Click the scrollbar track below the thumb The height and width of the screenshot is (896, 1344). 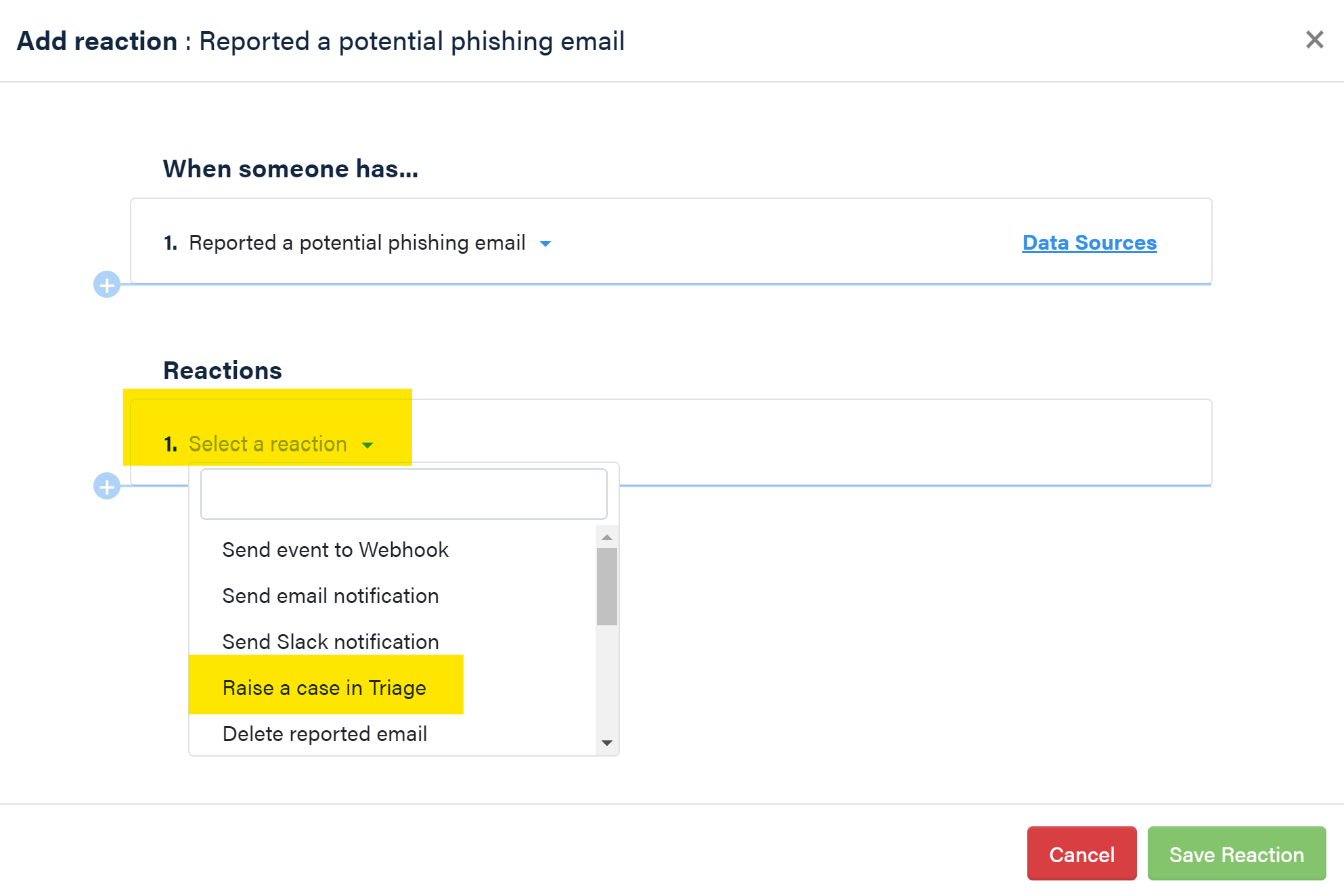[607, 679]
